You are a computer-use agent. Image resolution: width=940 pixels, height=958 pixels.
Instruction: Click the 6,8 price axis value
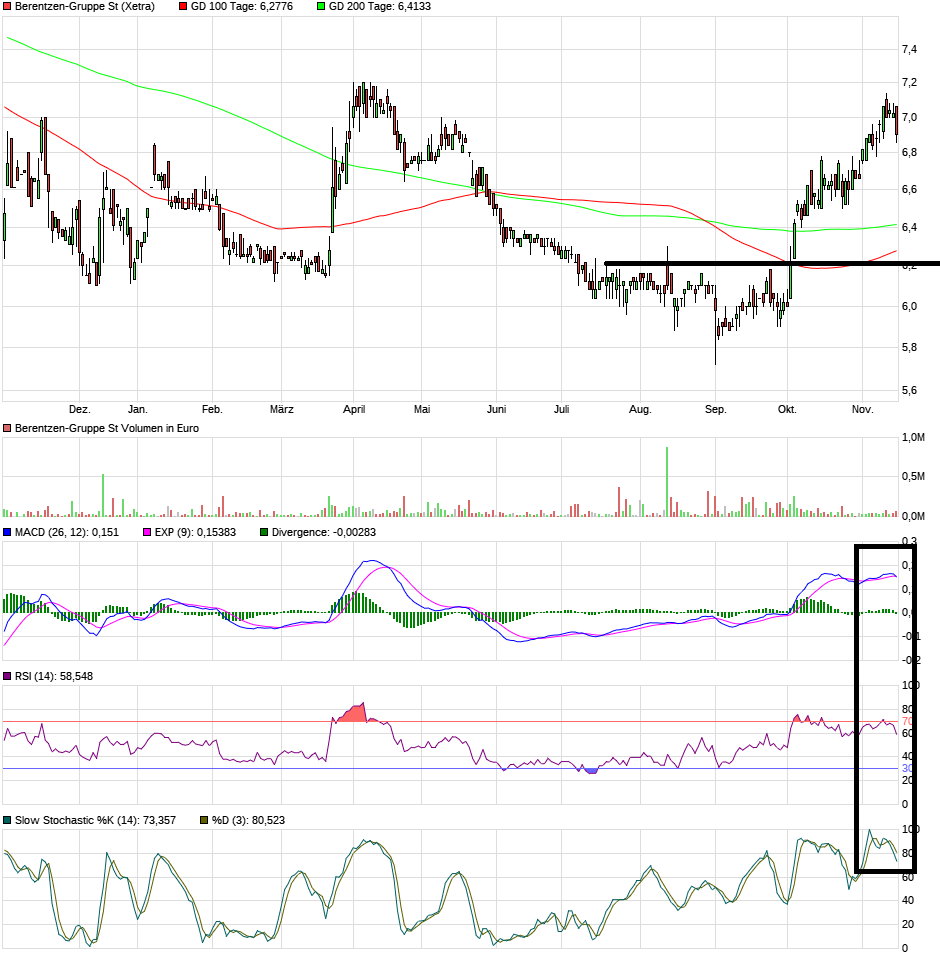pos(909,153)
